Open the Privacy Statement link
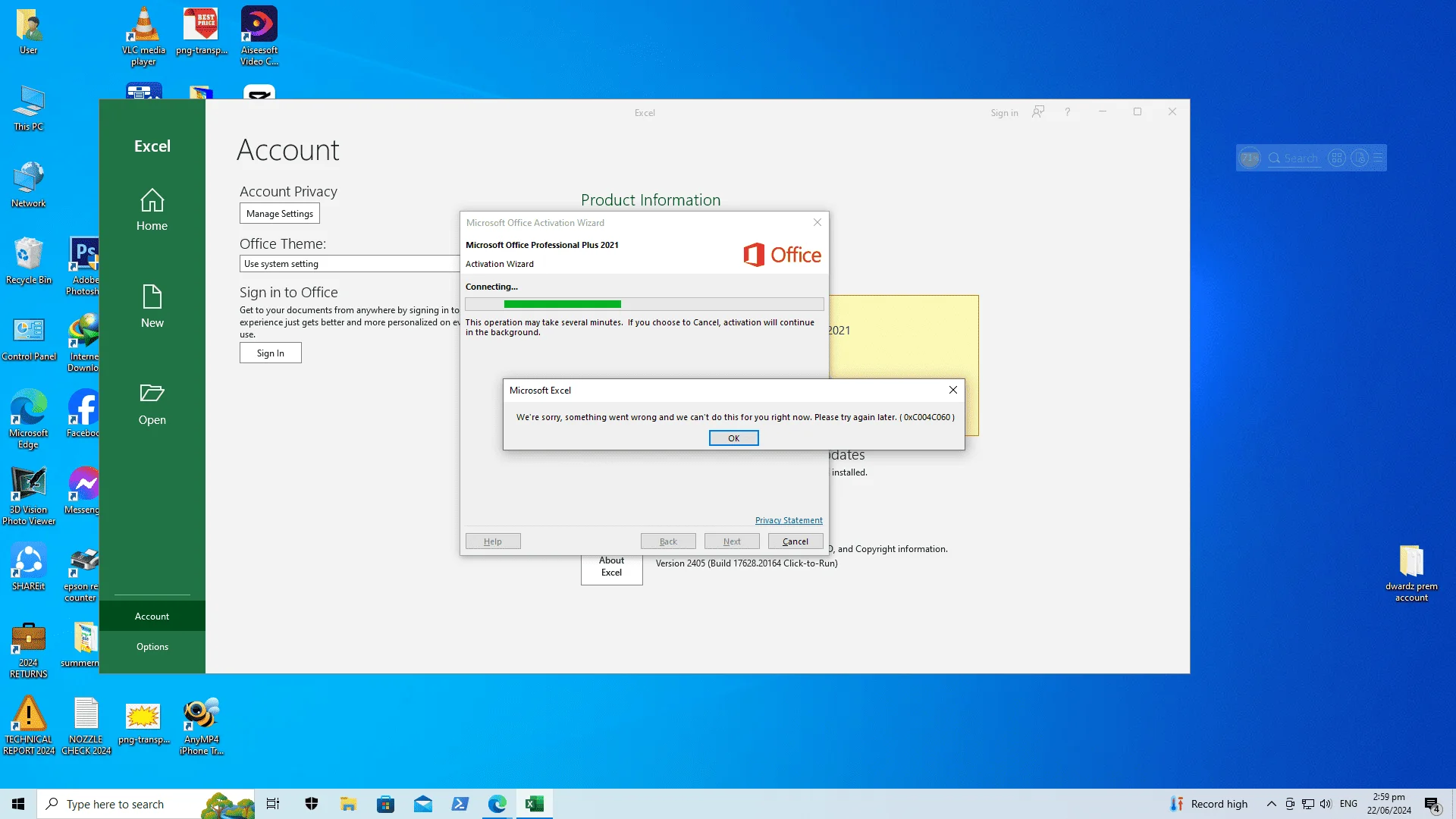The image size is (1456, 819). 789,520
